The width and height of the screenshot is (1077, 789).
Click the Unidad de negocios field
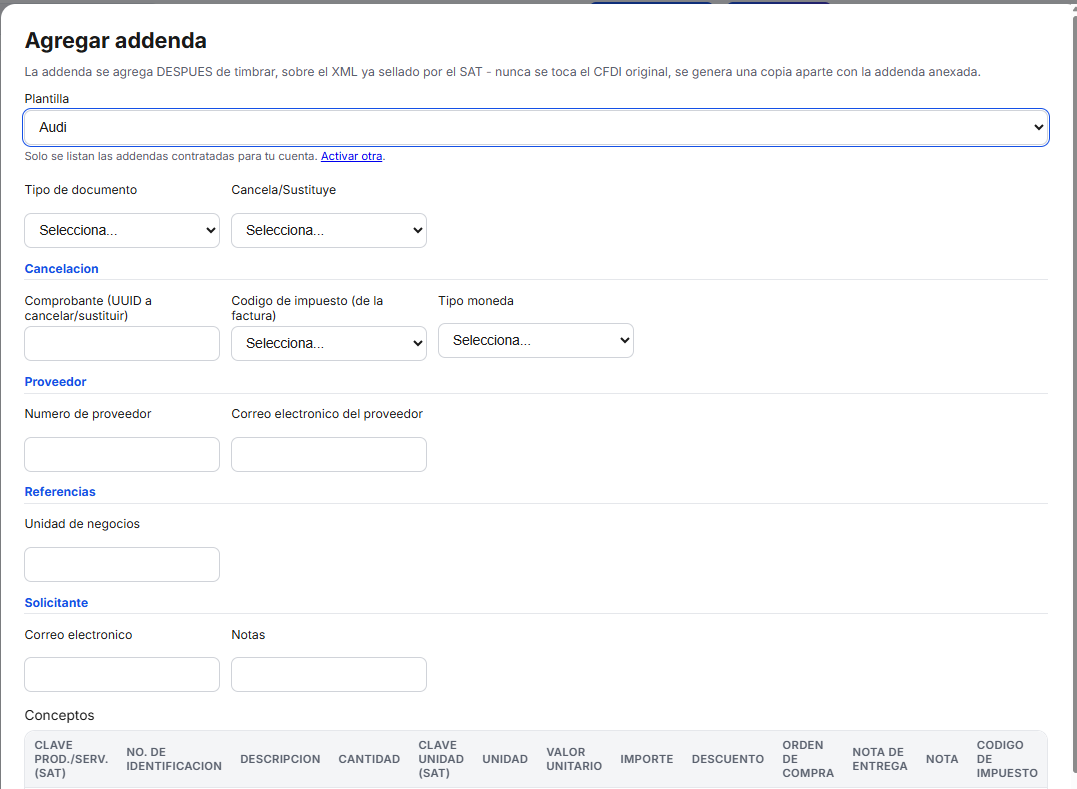click(122, 564)
